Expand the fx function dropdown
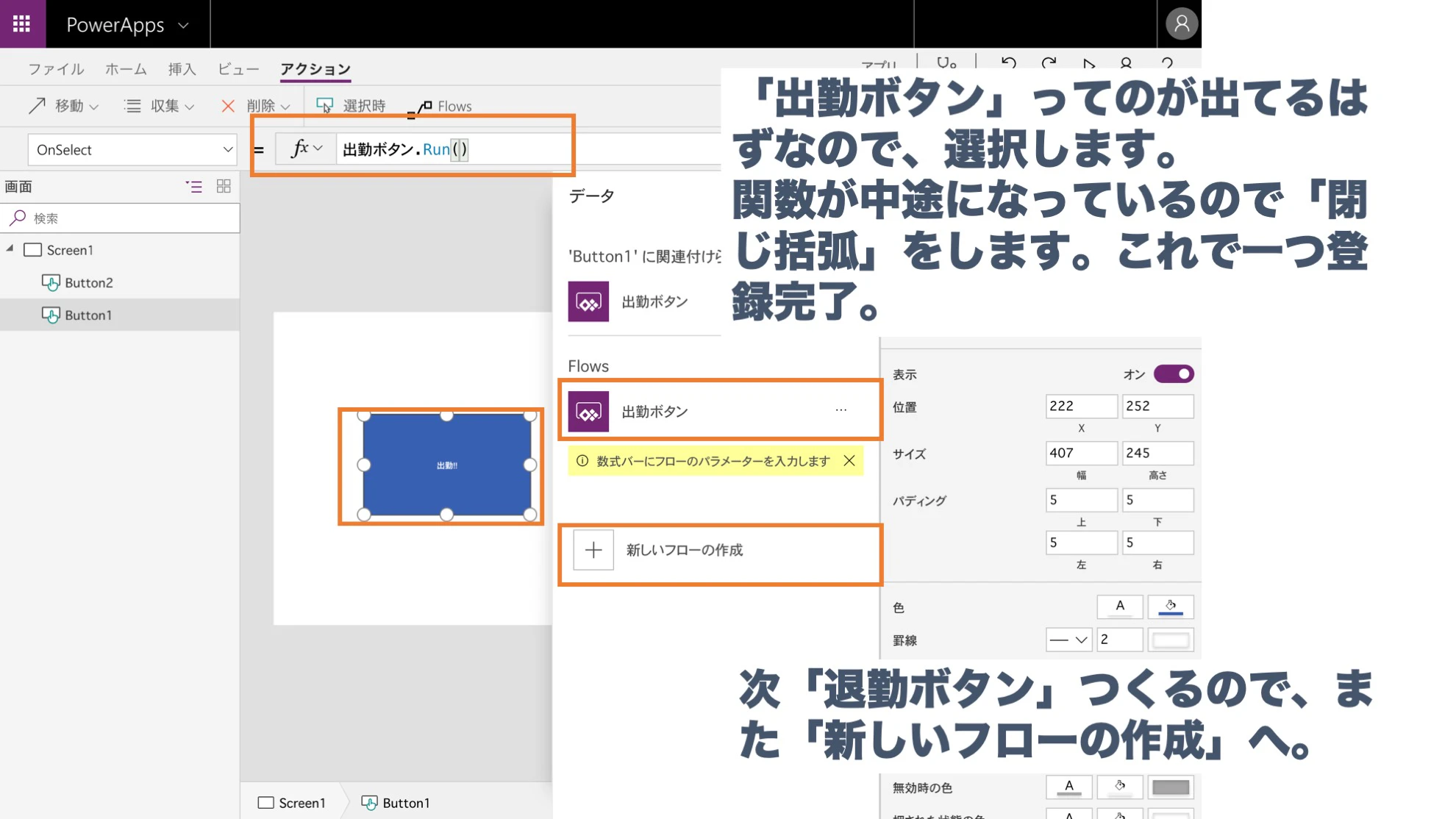The width and height of the screenshot is (1456, 819). tap(306, 149)
